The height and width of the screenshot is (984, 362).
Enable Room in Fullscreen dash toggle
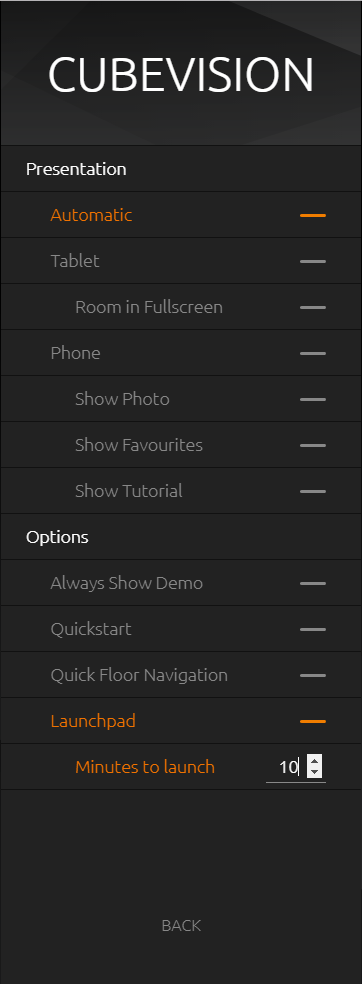click(x=312, y=308)
